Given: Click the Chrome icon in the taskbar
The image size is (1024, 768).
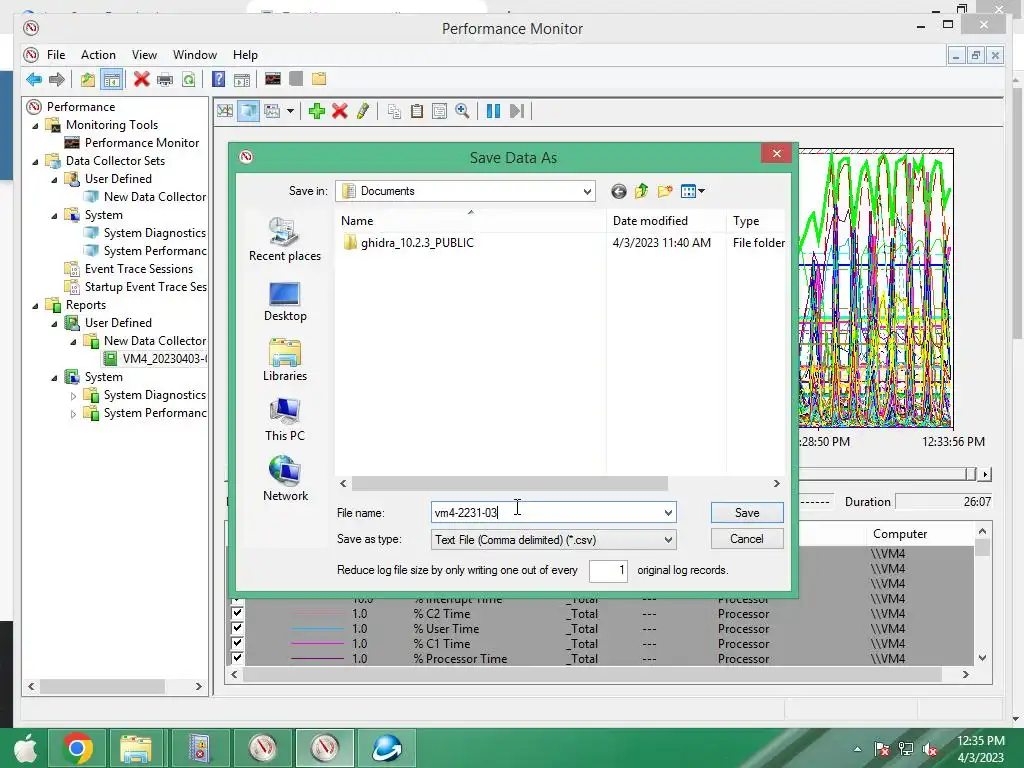Looking at the screenshot, I should (x=76, y=748).
